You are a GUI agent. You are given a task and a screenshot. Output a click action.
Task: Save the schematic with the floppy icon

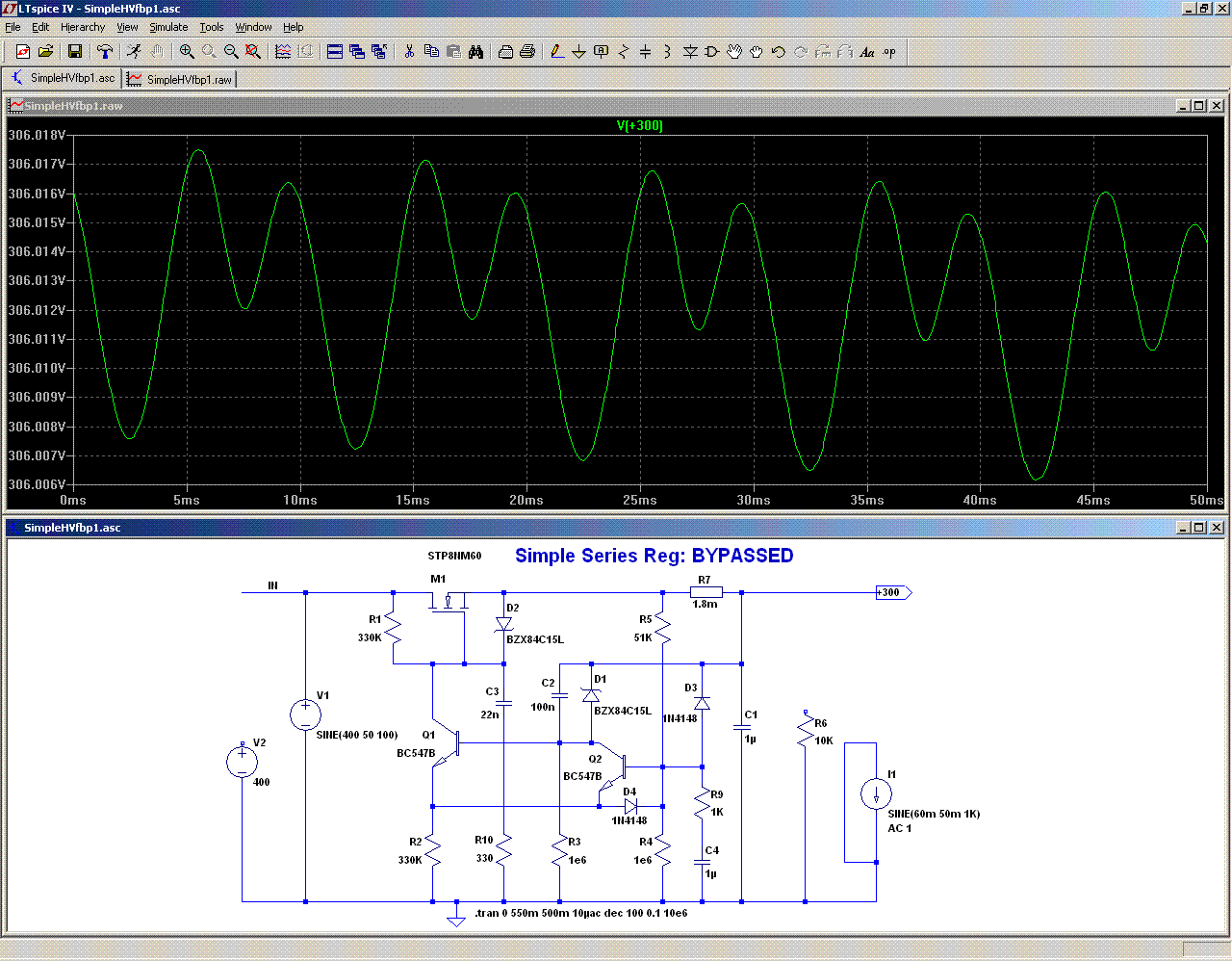point(74,52)
